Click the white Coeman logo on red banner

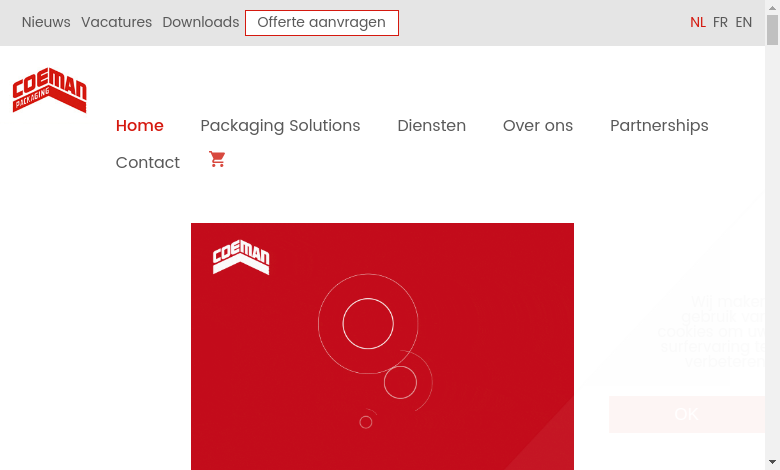click(241, 258)
